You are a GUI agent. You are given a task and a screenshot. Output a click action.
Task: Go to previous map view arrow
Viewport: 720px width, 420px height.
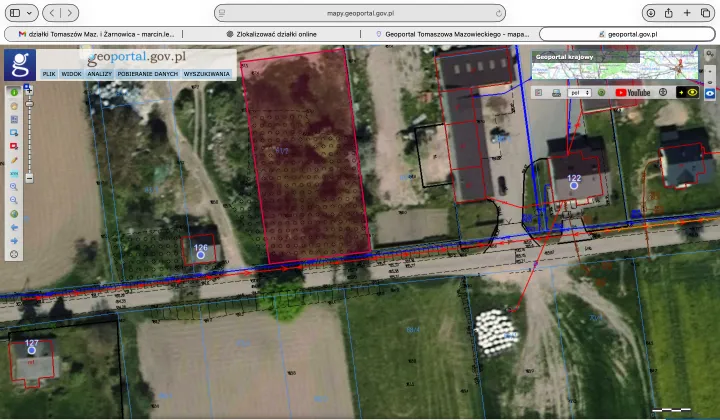[14, 227]
